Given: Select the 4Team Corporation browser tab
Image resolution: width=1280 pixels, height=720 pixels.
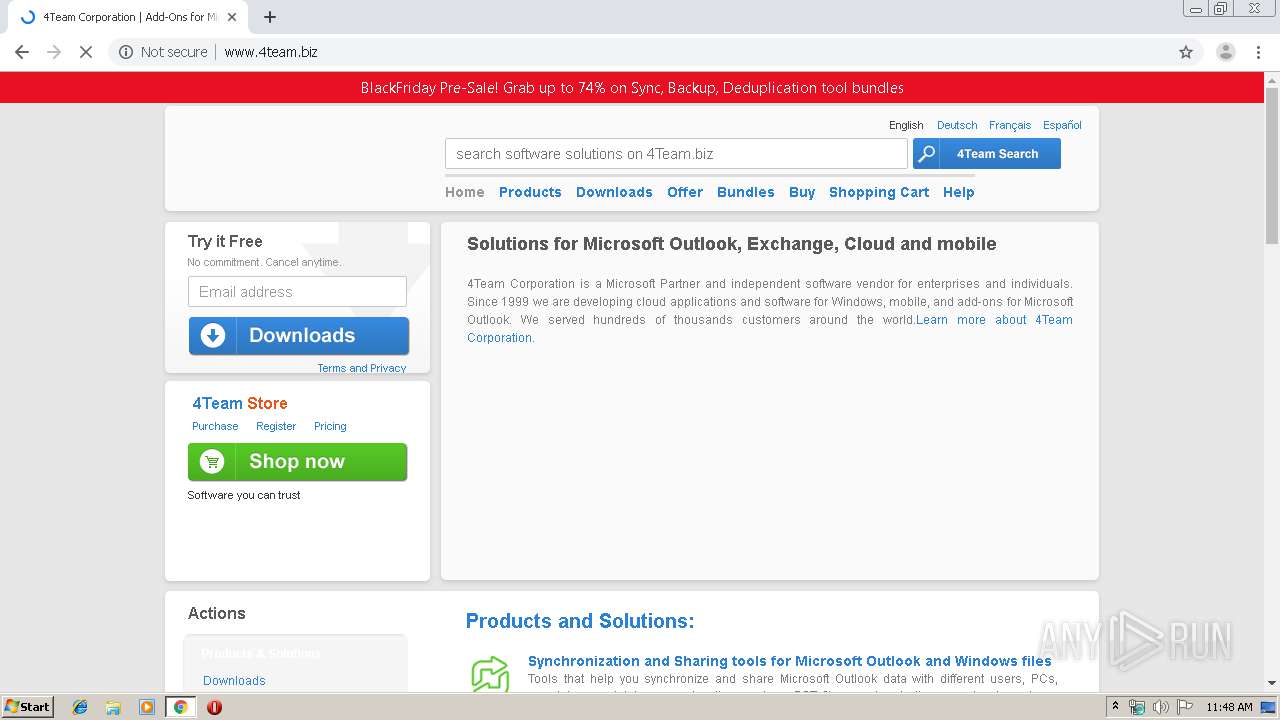Looking at the screenshot, I should click(x=128, y=17).
